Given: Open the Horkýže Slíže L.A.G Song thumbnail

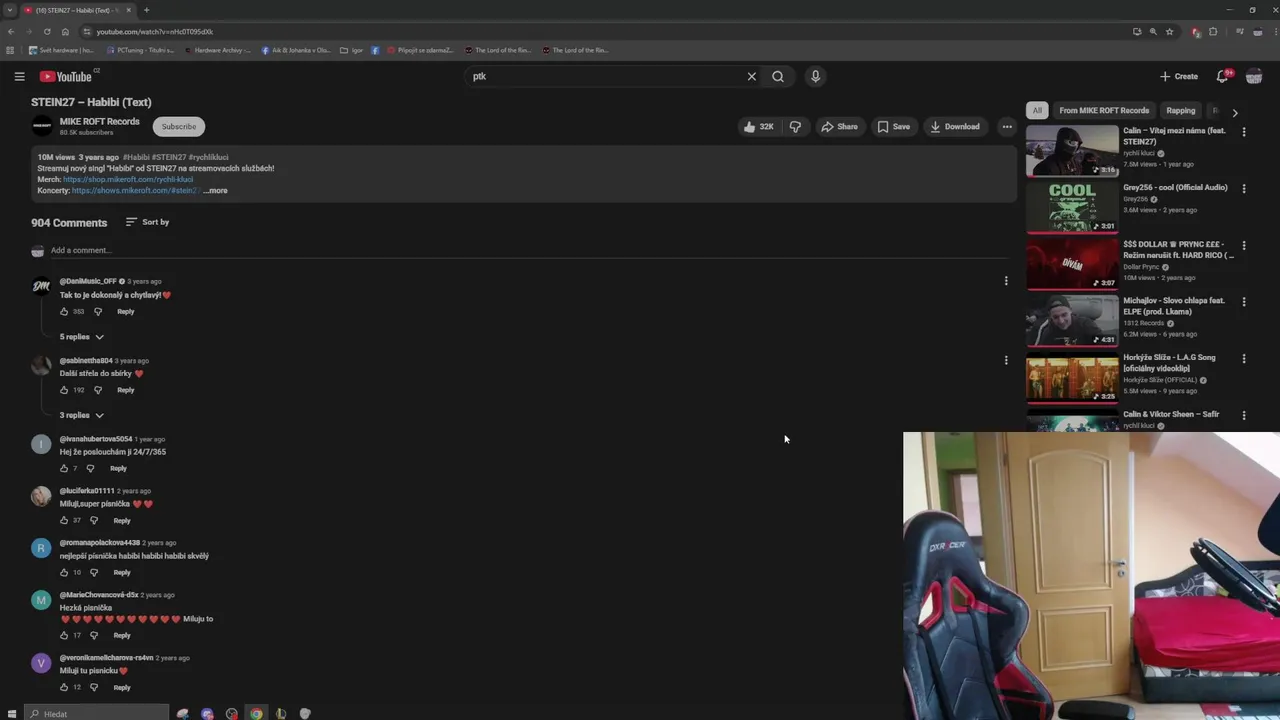Looking at the screenshot, I should pyautogui.click(x=1072, y=376).
